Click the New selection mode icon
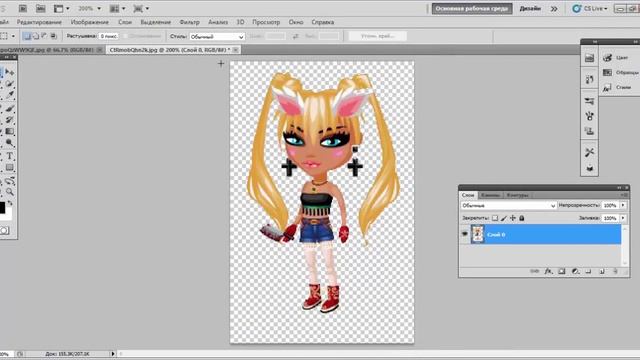 pos(27,36)
